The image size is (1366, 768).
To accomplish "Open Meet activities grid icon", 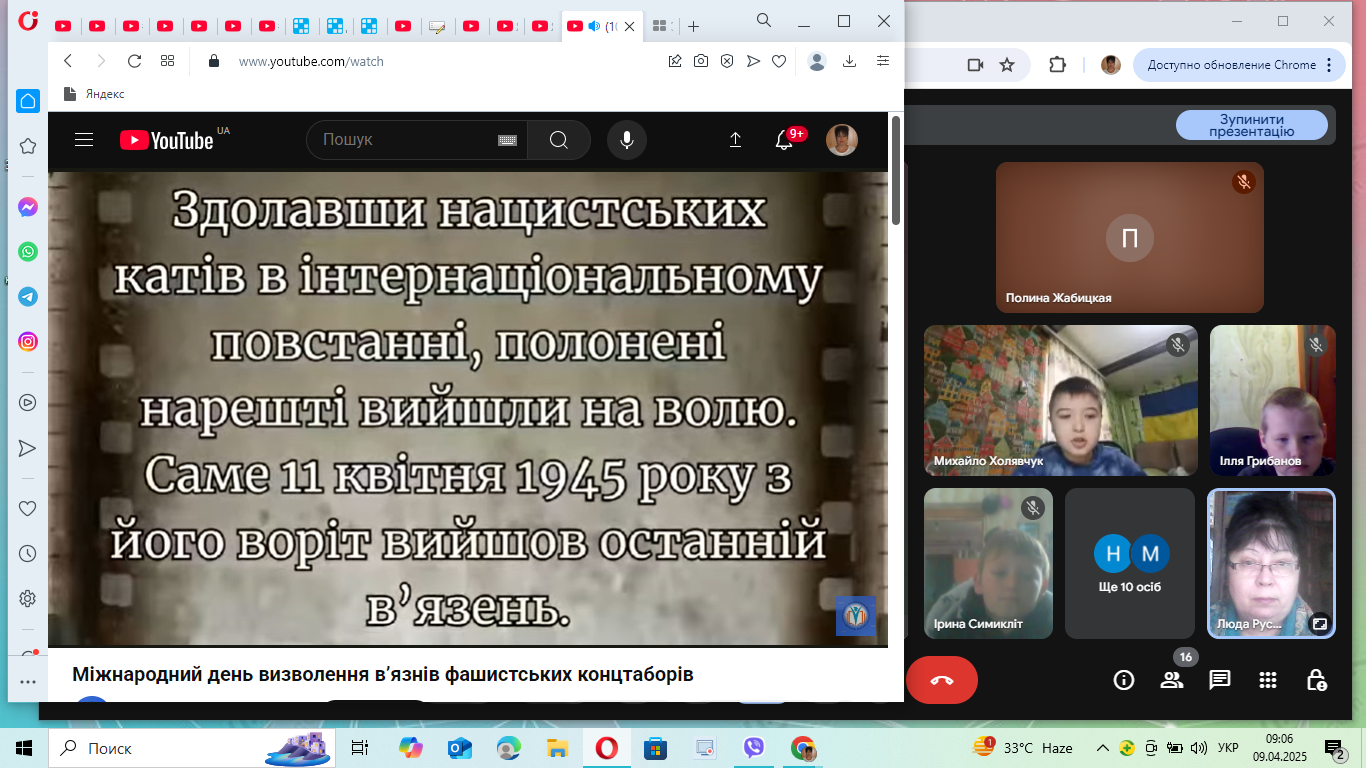I will 1268,680.
